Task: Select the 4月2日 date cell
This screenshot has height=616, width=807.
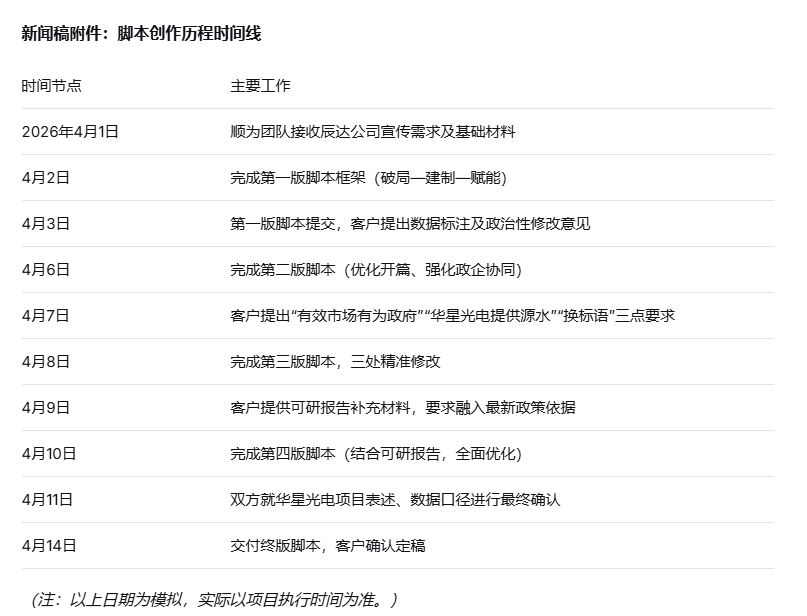Action: (x=46, y=178)
